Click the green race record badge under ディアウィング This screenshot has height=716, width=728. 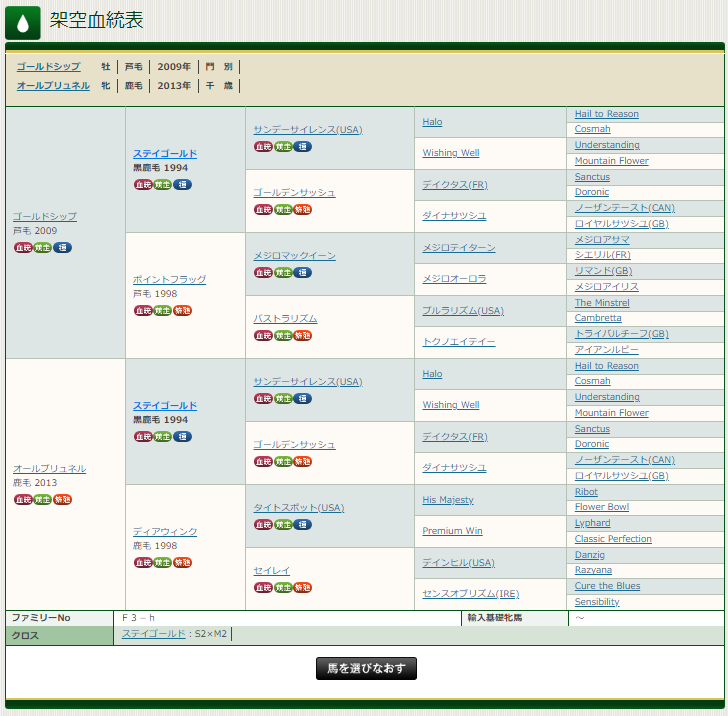tap(162, 563)
